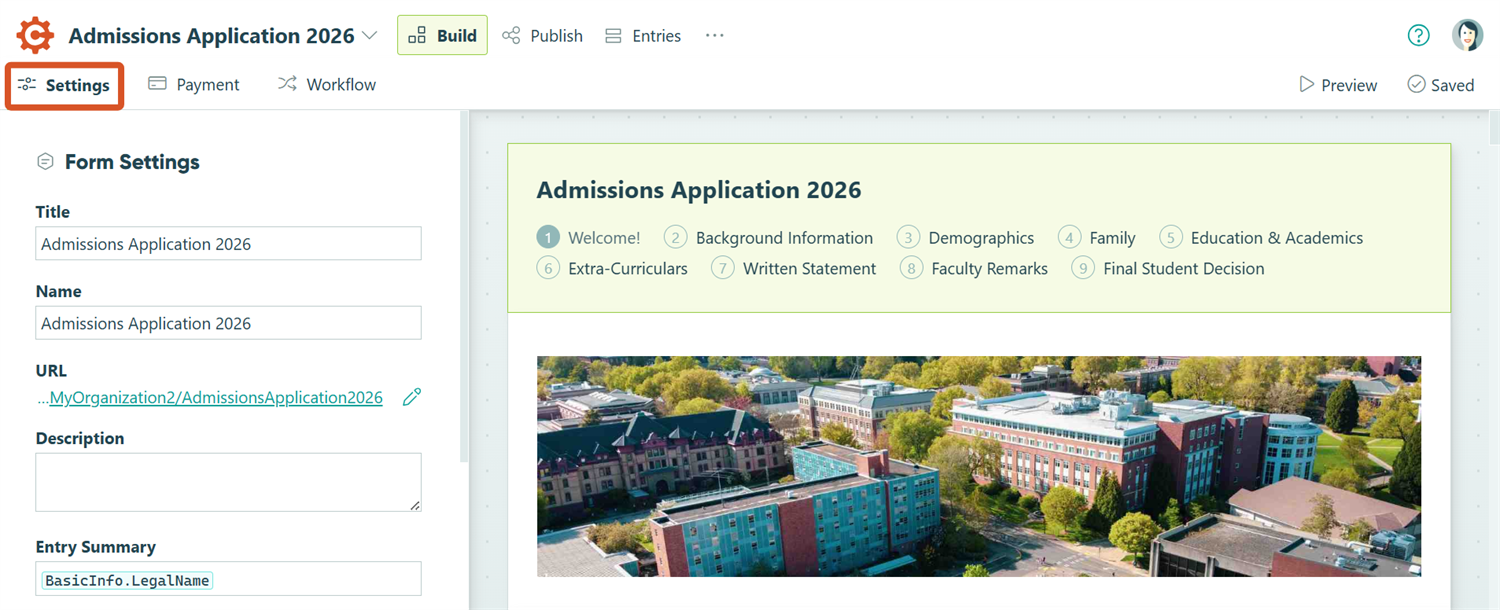Click the Cognito Forms gear logo

(35, 35)
